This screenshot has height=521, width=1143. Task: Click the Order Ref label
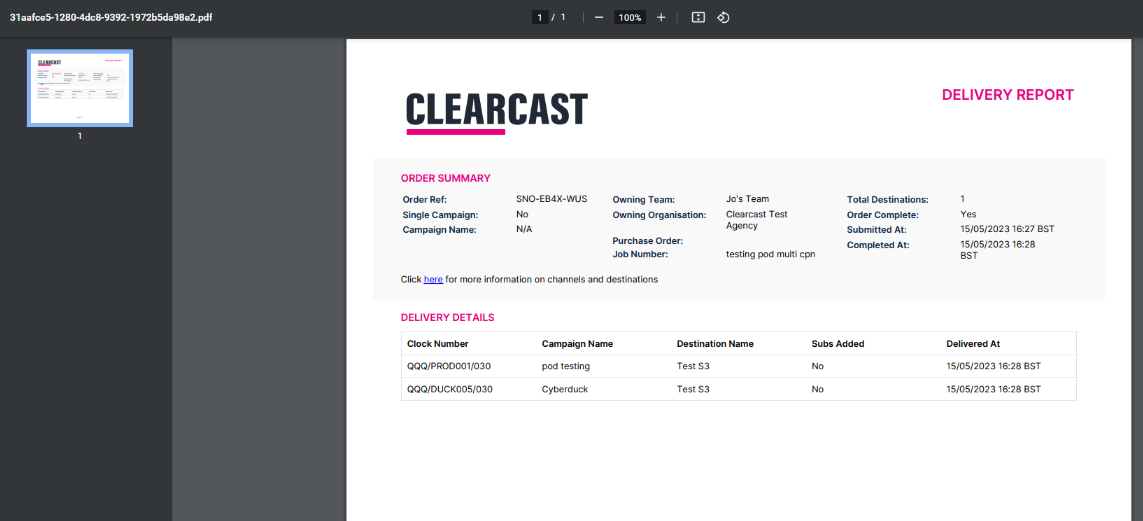click(424, 200)
